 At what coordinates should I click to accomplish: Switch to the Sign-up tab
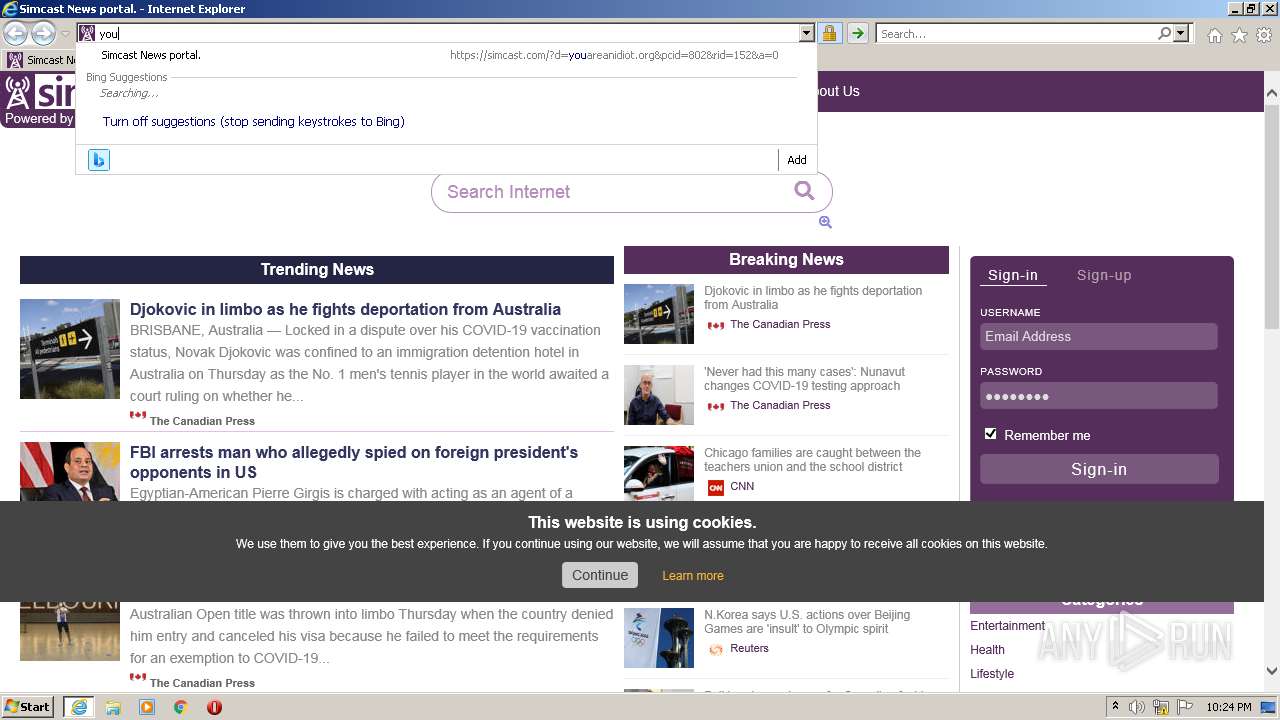(x=1104, y=276)
